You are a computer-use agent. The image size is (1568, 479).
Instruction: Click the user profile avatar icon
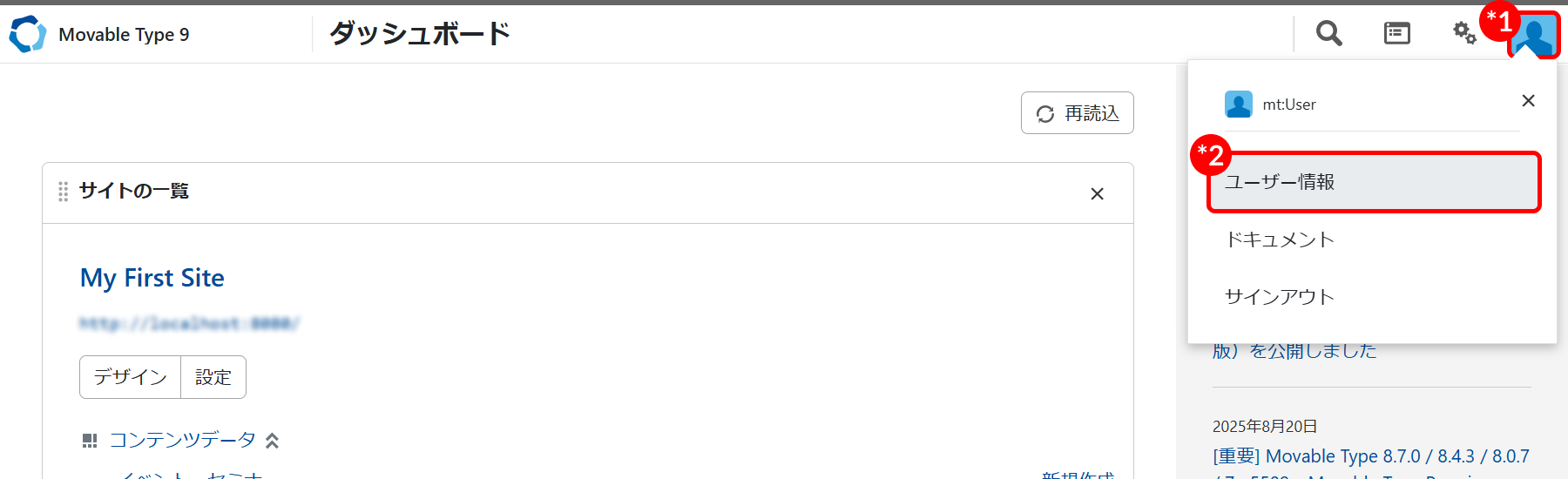1534,37
